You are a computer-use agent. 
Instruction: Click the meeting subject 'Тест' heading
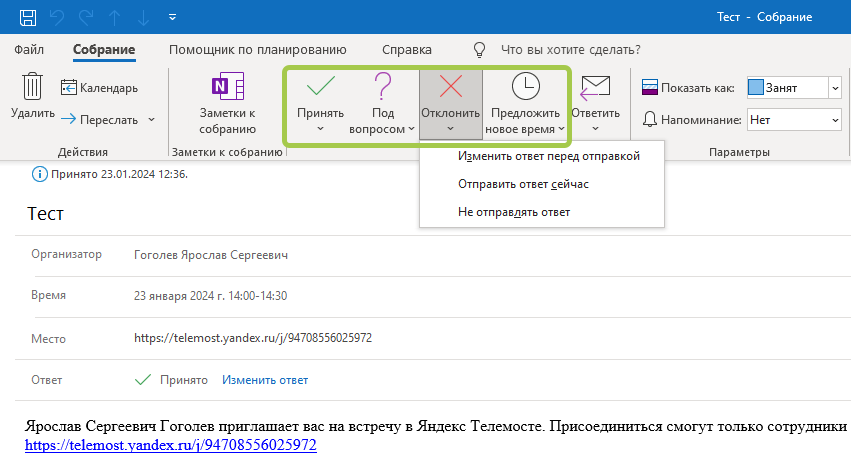pyautogui.click(x=46, y=214)
